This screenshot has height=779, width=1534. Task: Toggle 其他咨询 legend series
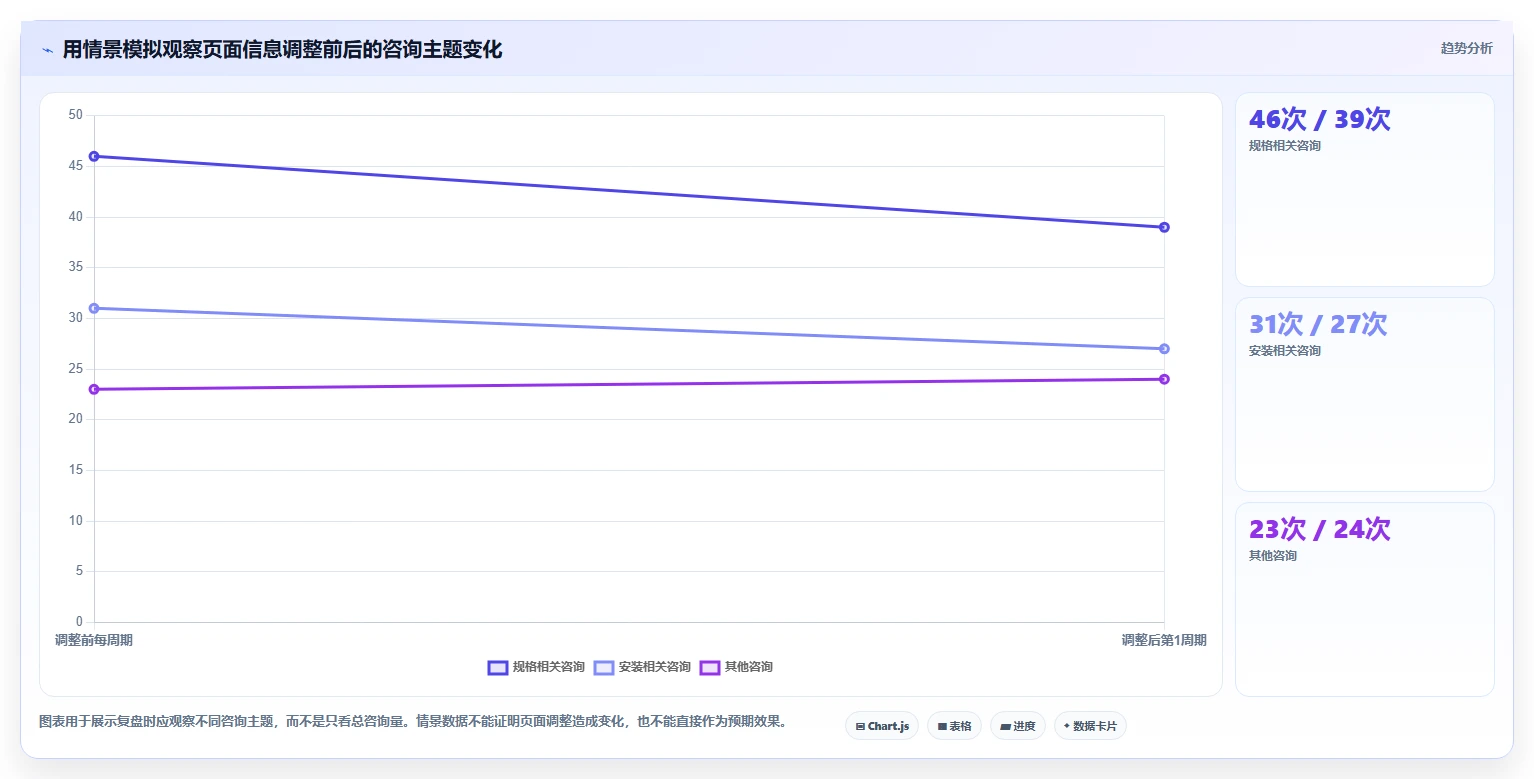click(x=735, y=667)
